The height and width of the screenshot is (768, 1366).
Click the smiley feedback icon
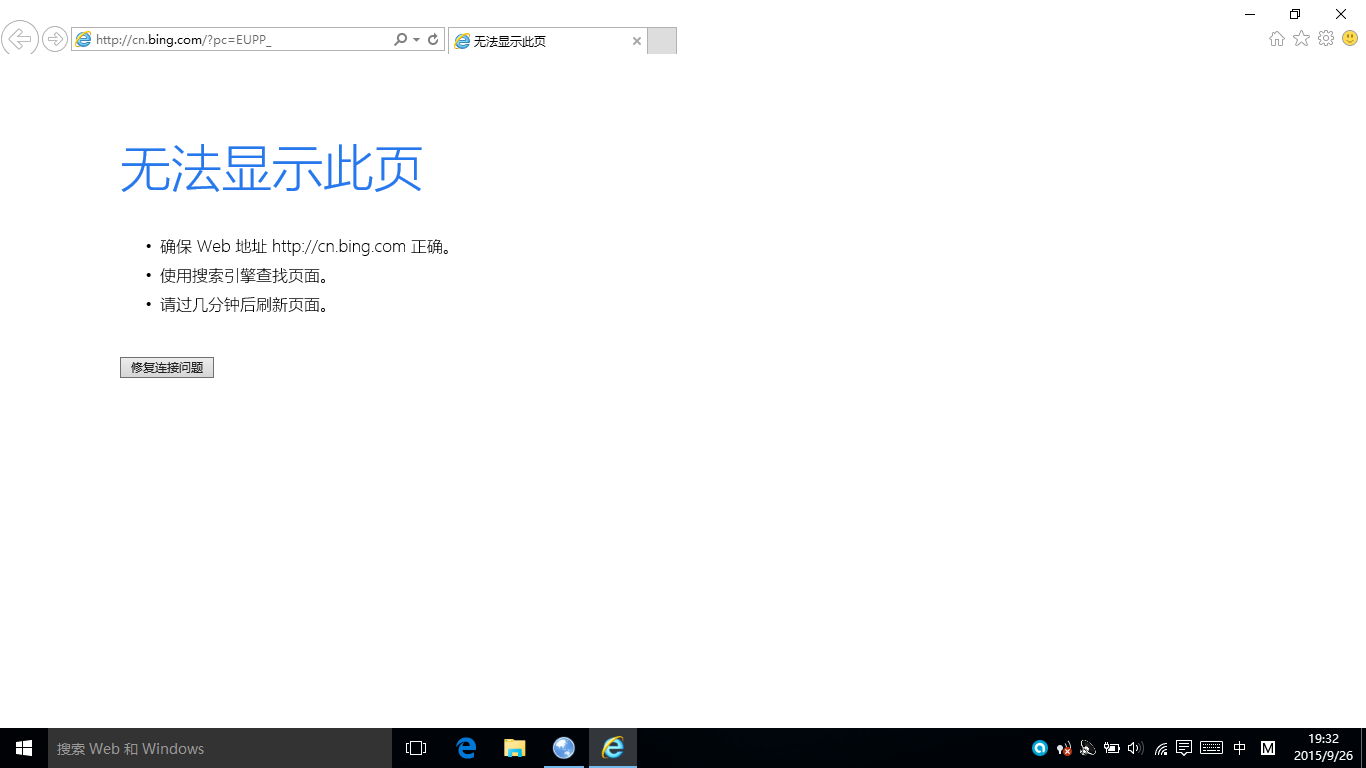(x=1350, y=39)
